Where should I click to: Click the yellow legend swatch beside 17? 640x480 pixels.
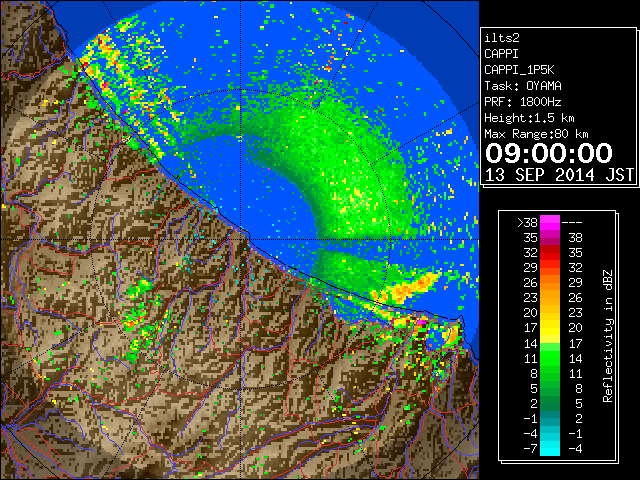(550, 328)
